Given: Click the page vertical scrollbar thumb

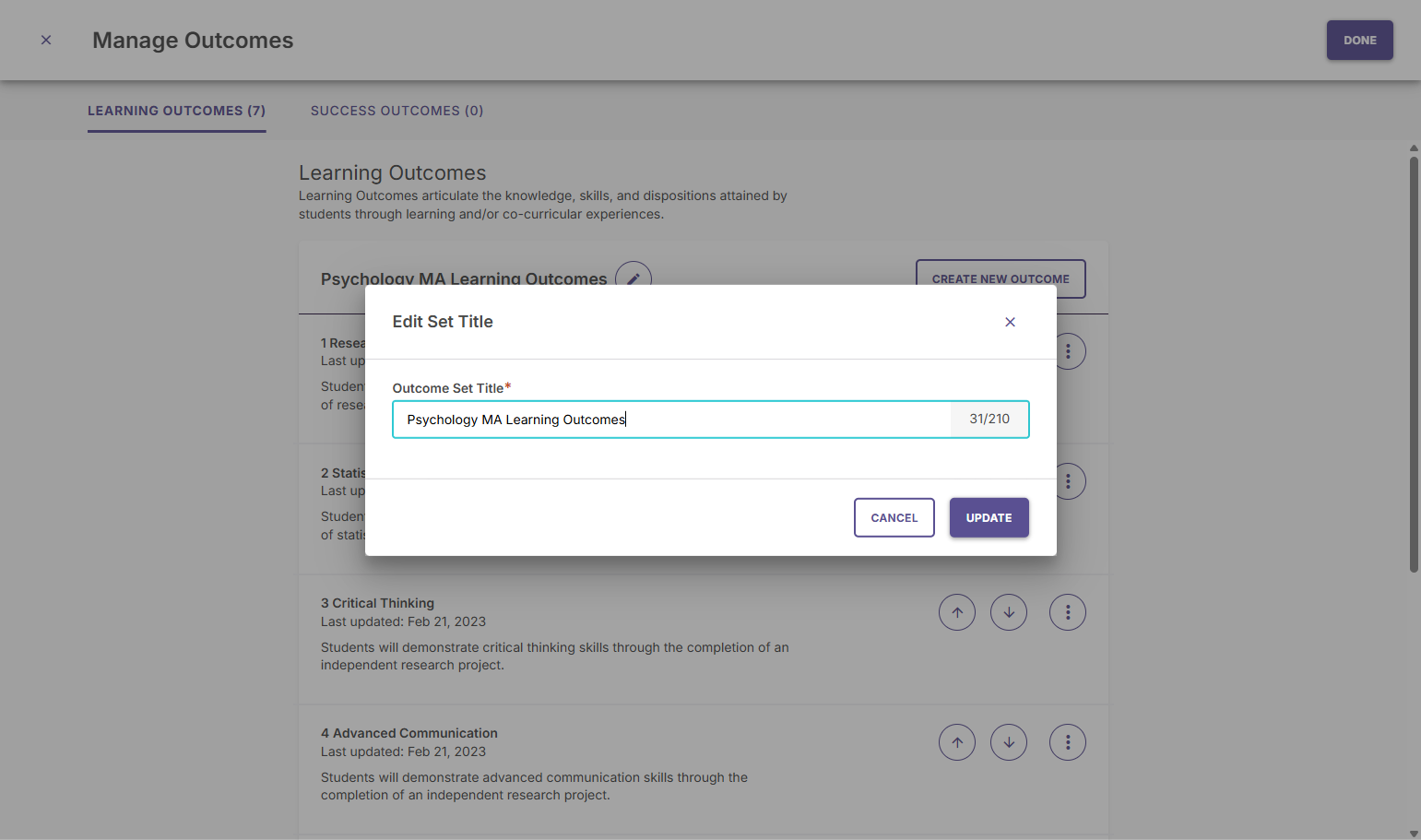Looking at the screenshot, I should point(1414,364).
